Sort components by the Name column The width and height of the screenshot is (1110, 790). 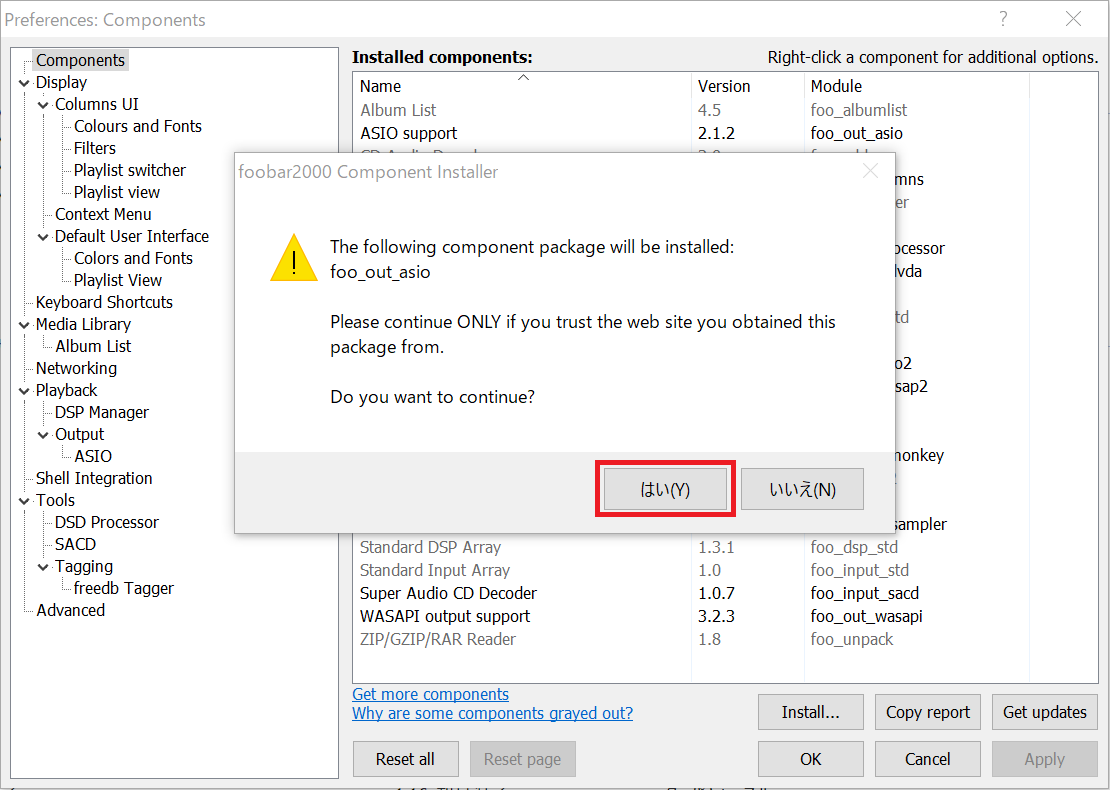point(522,86)
